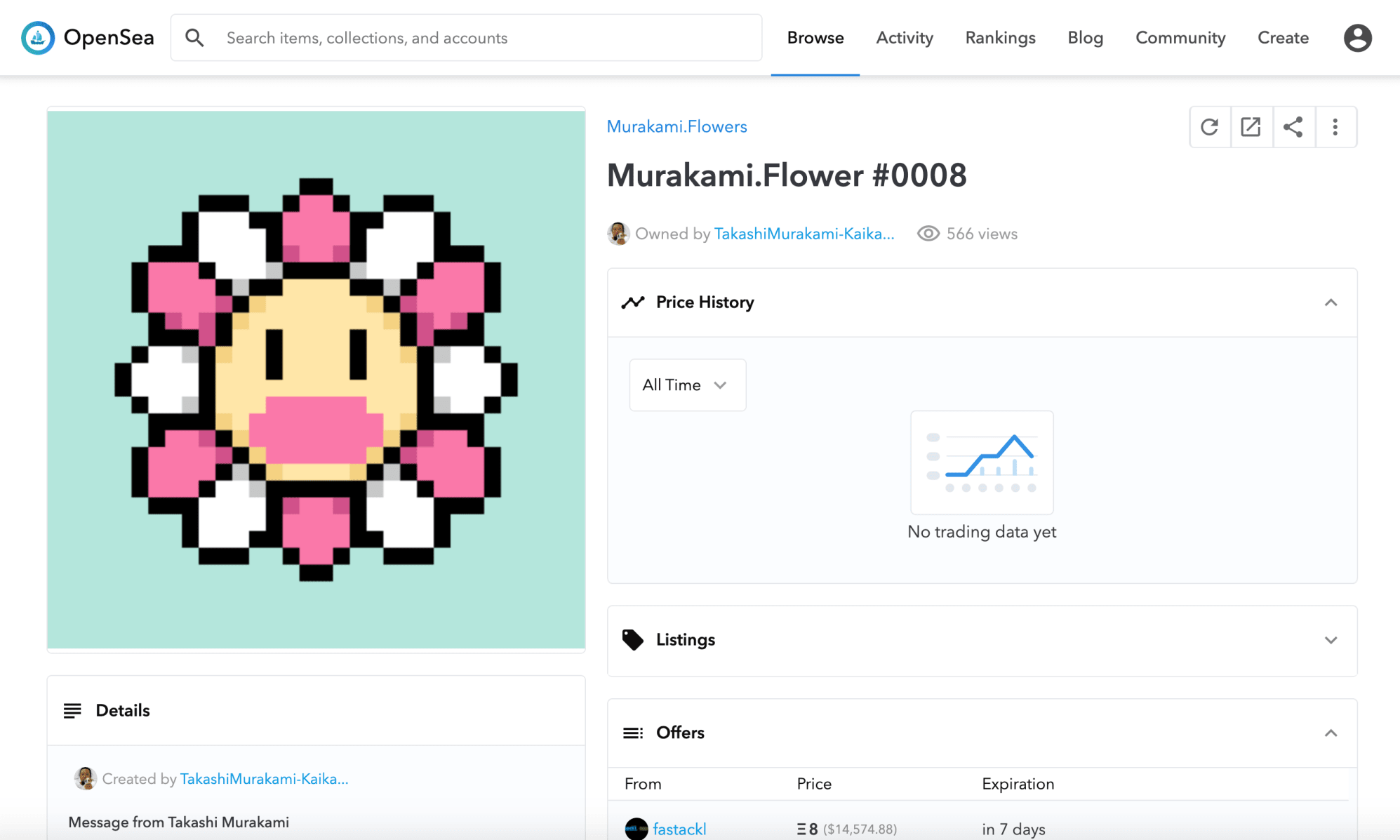Open the All Time dropdown
Image resolution: width=1400 pixels, height=840 pixels.
(687, 385)
